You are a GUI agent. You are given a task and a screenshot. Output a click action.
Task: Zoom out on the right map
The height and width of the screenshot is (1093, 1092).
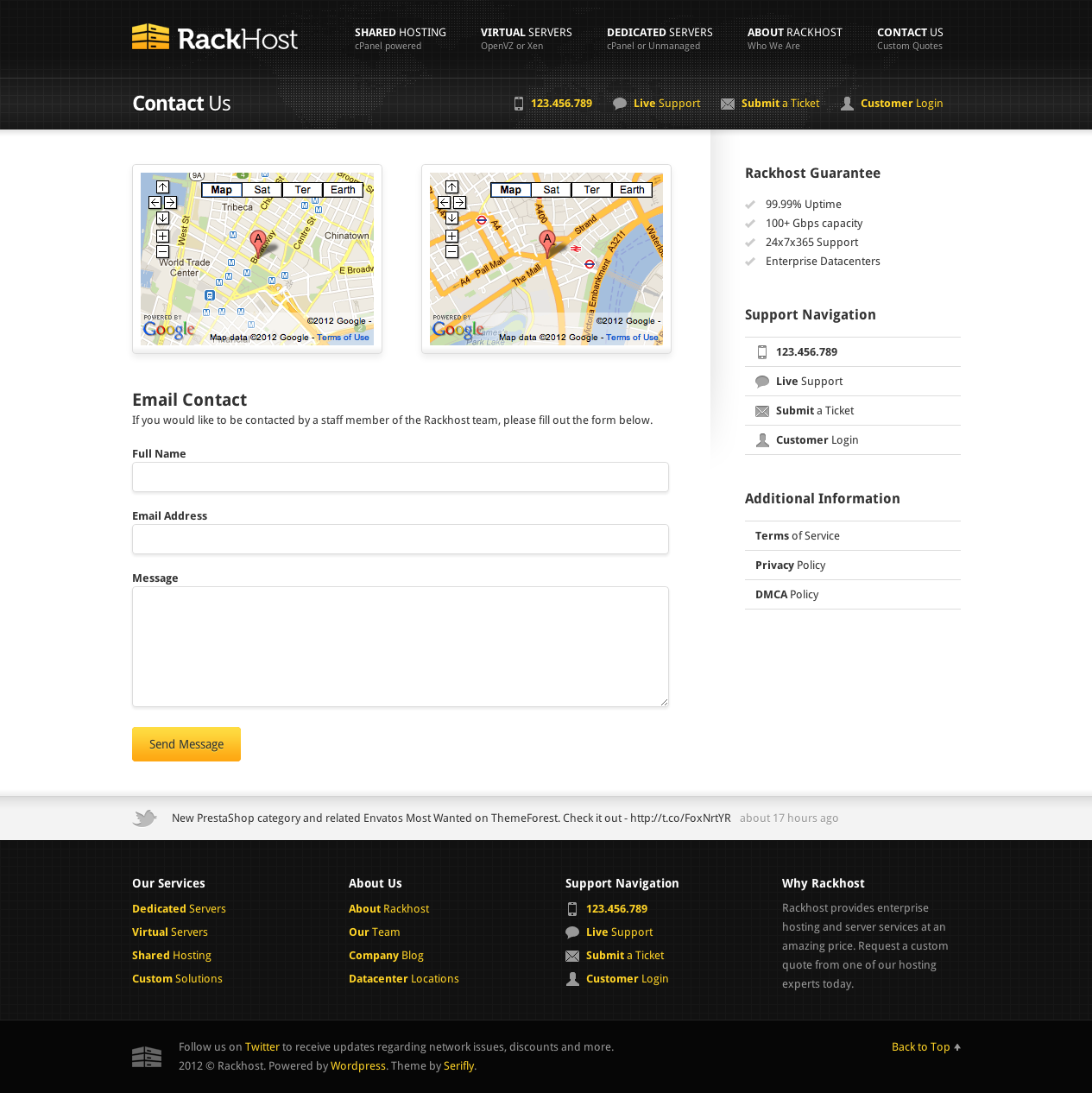451,252
